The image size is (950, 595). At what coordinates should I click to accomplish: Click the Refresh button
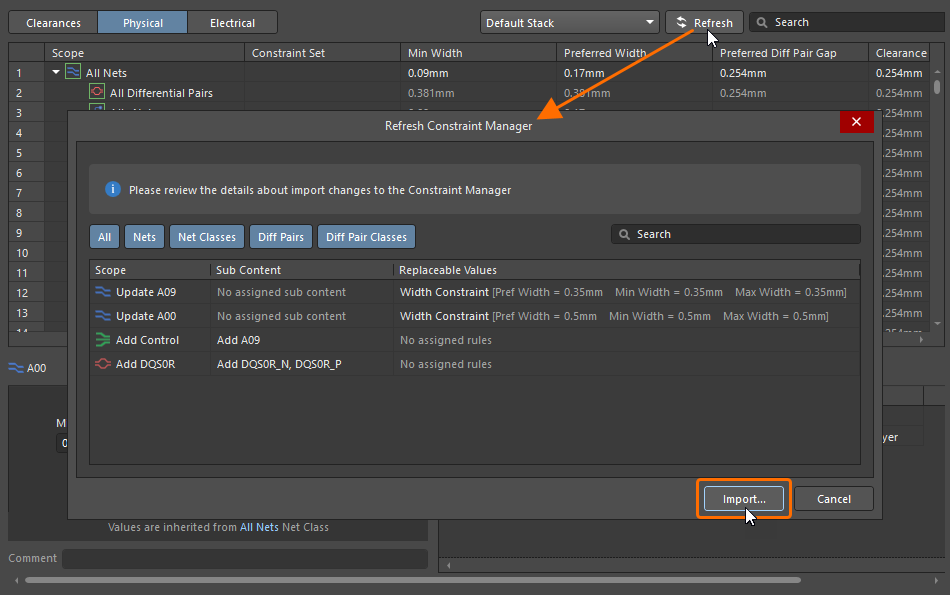coord(704,22)
